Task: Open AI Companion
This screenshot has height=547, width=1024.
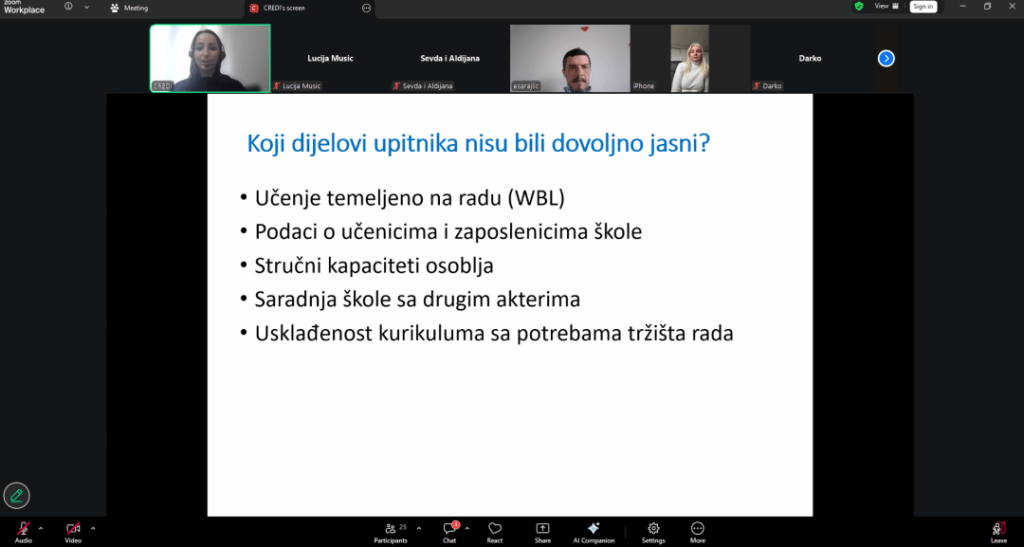Action: [x=594, y=532]
